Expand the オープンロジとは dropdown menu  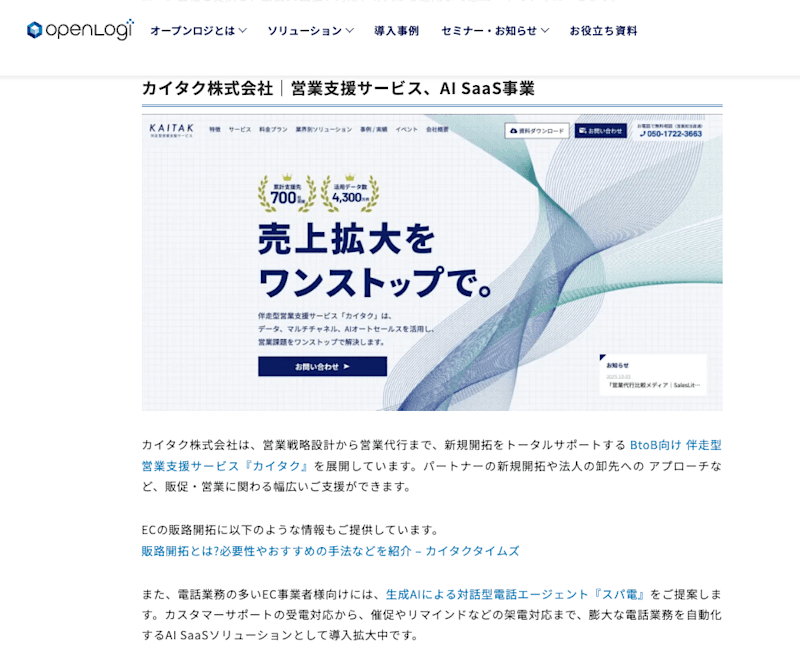[x=198, y=31]
